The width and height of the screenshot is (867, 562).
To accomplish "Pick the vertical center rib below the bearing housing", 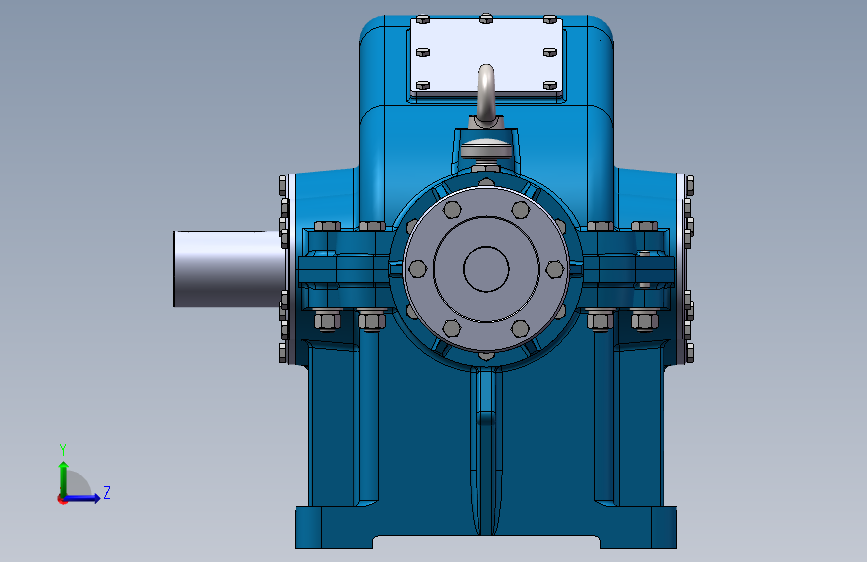I will (486, 451).
